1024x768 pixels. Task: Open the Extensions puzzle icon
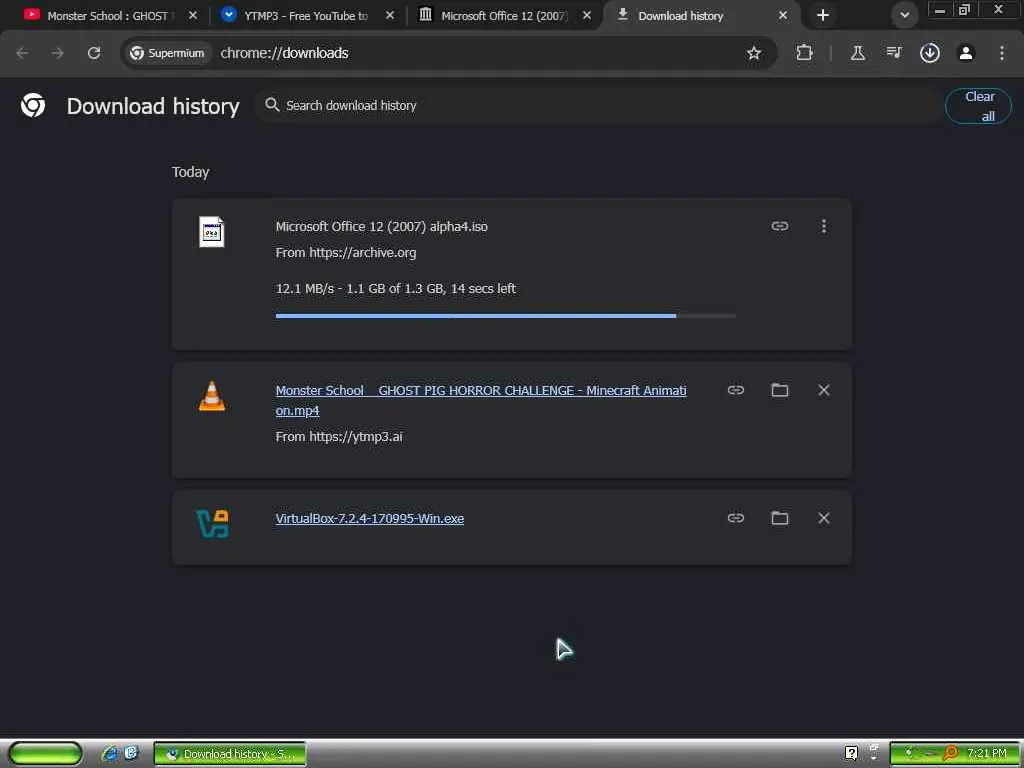[x=805, y=53]
